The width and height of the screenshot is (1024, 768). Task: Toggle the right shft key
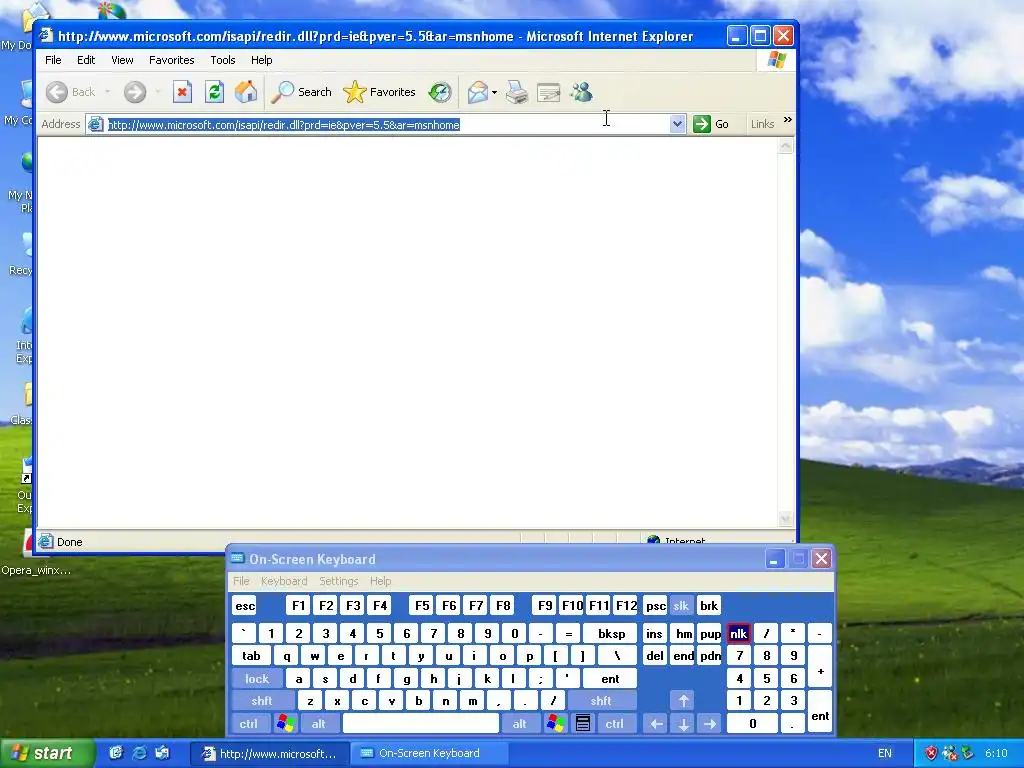tap(601, 701)
